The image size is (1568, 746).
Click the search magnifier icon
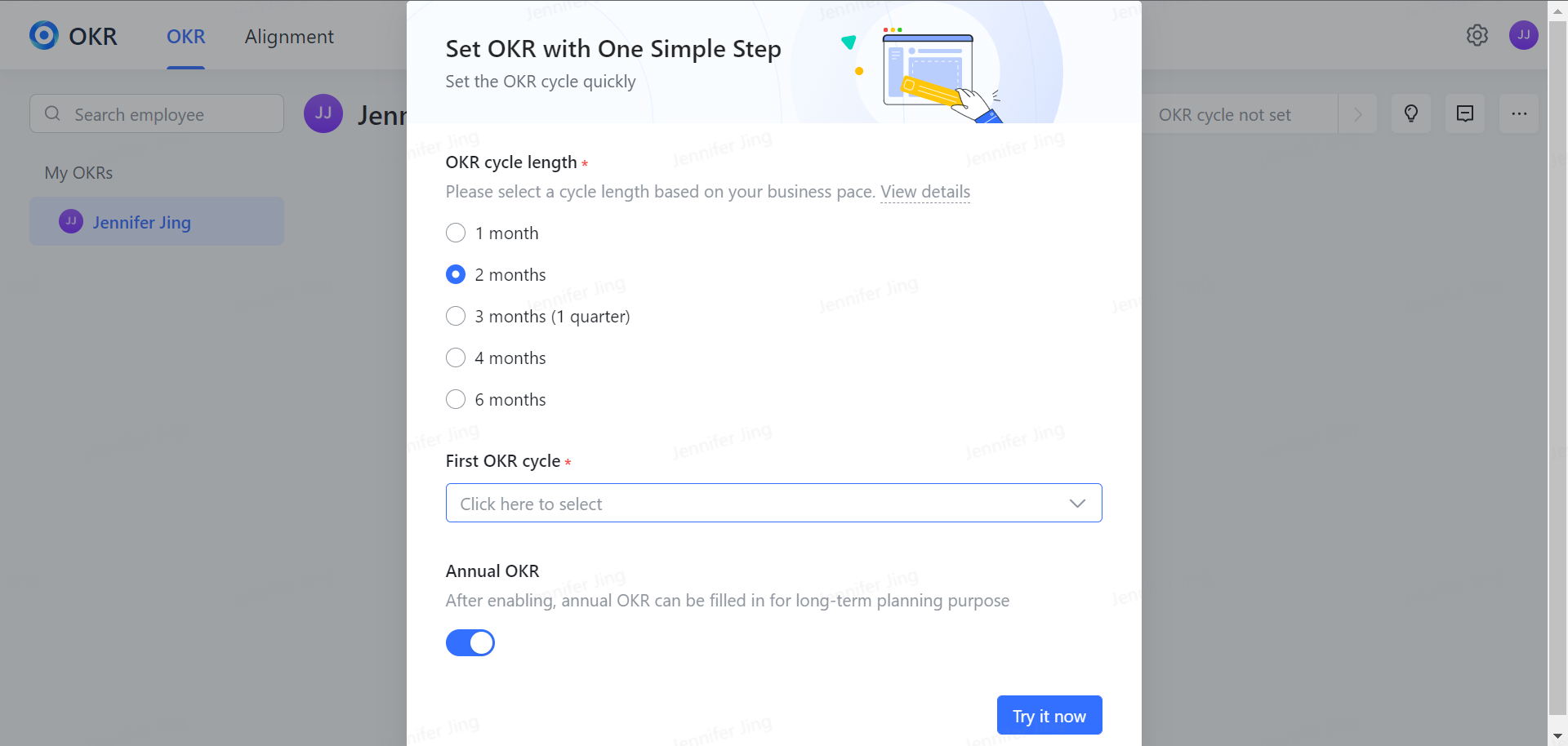52,113
